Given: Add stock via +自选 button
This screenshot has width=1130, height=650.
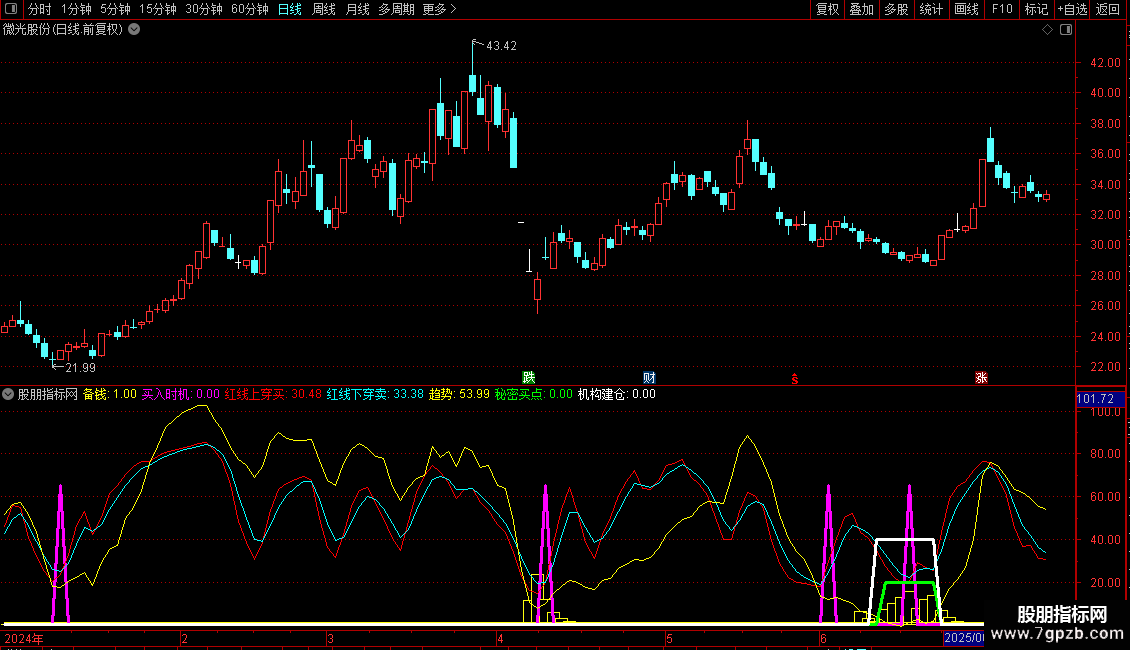Looking at the screenshot, I should (x=1072, y=9).
